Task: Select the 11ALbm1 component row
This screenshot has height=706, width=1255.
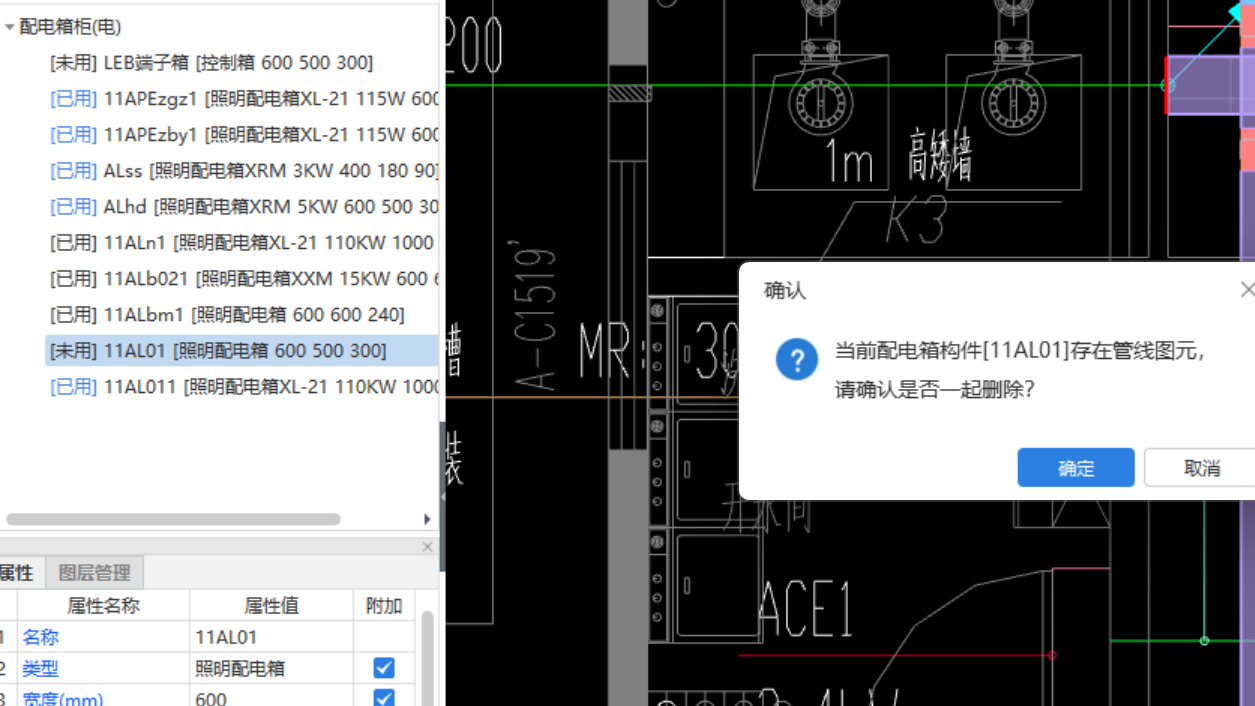Action: pos(242,315)
